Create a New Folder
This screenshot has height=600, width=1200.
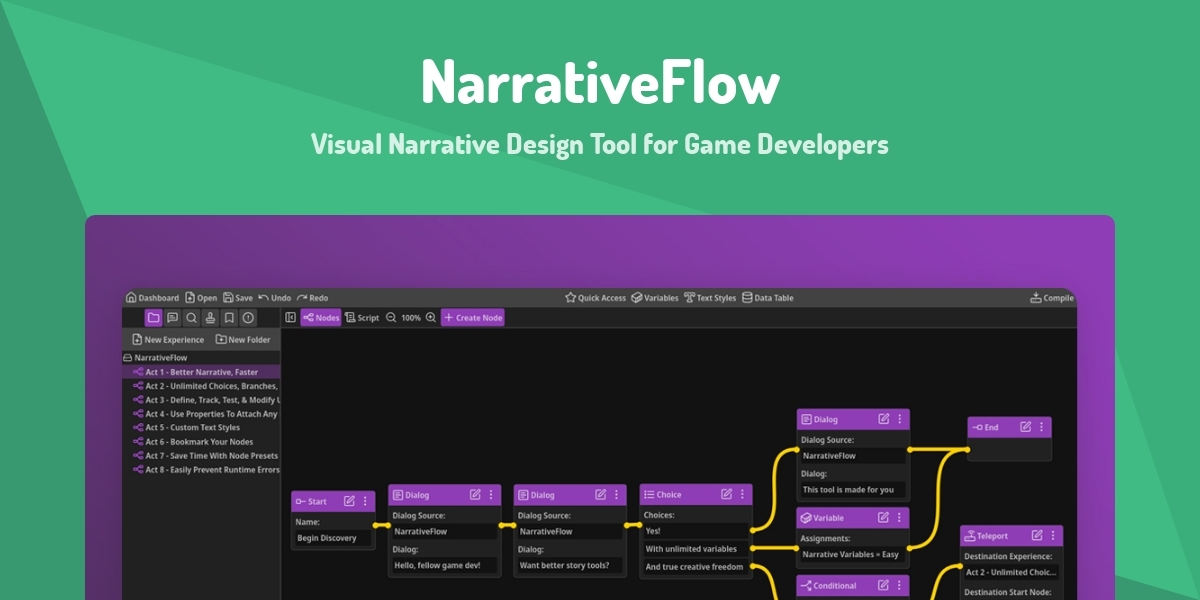pos(243,340)
